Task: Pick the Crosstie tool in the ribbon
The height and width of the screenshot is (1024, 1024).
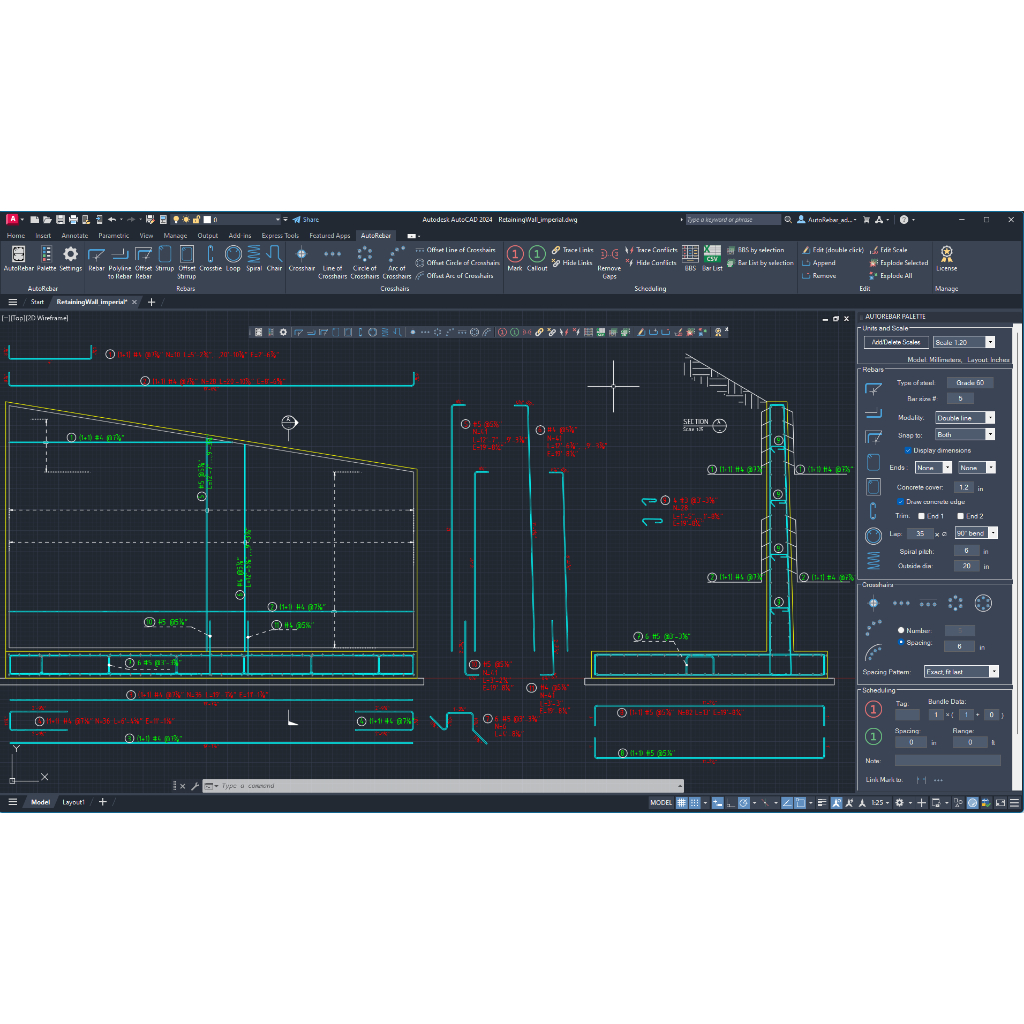Action: click(x=210, y=258)
